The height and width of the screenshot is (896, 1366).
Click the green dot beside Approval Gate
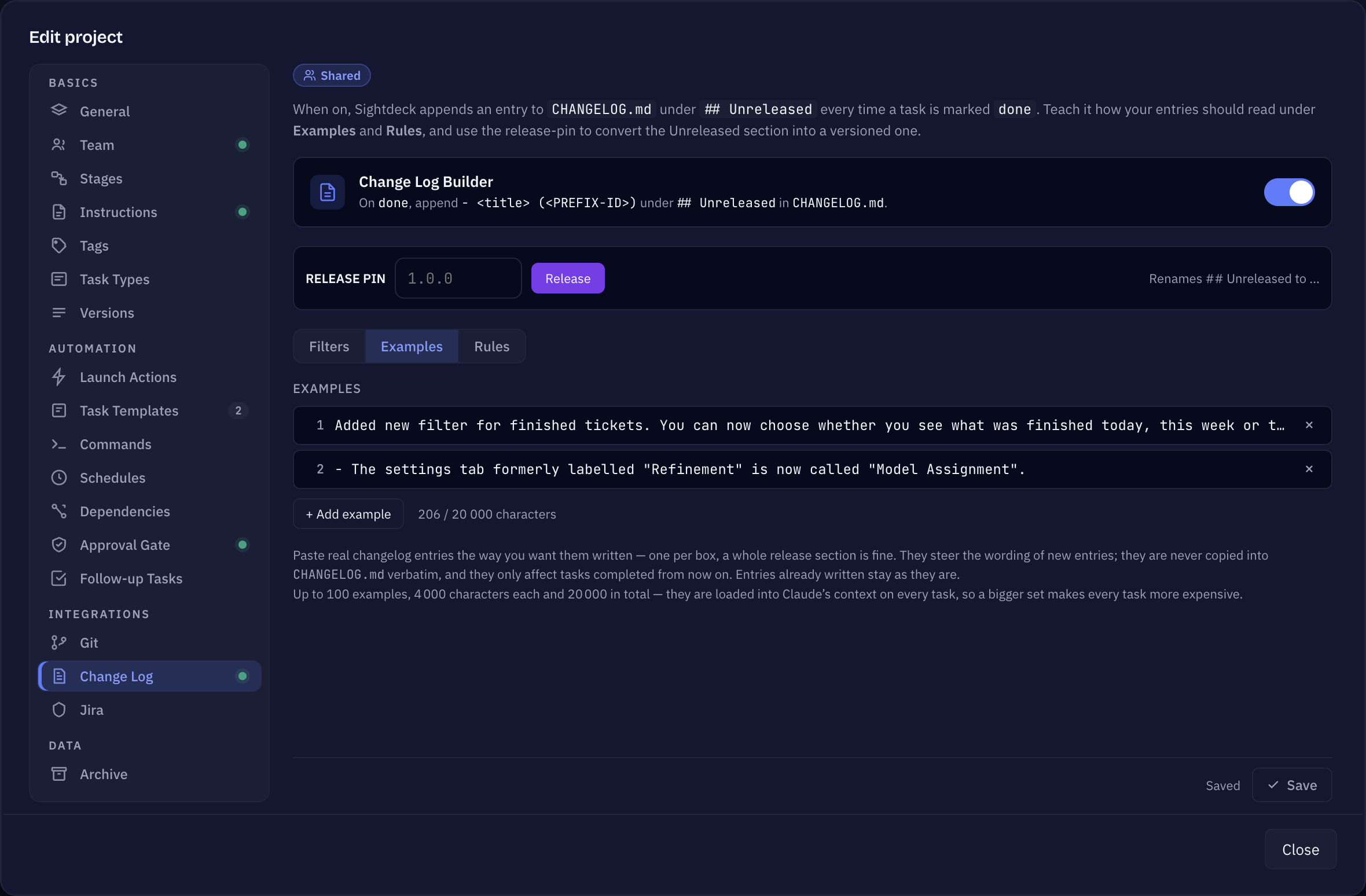[243, 545]
